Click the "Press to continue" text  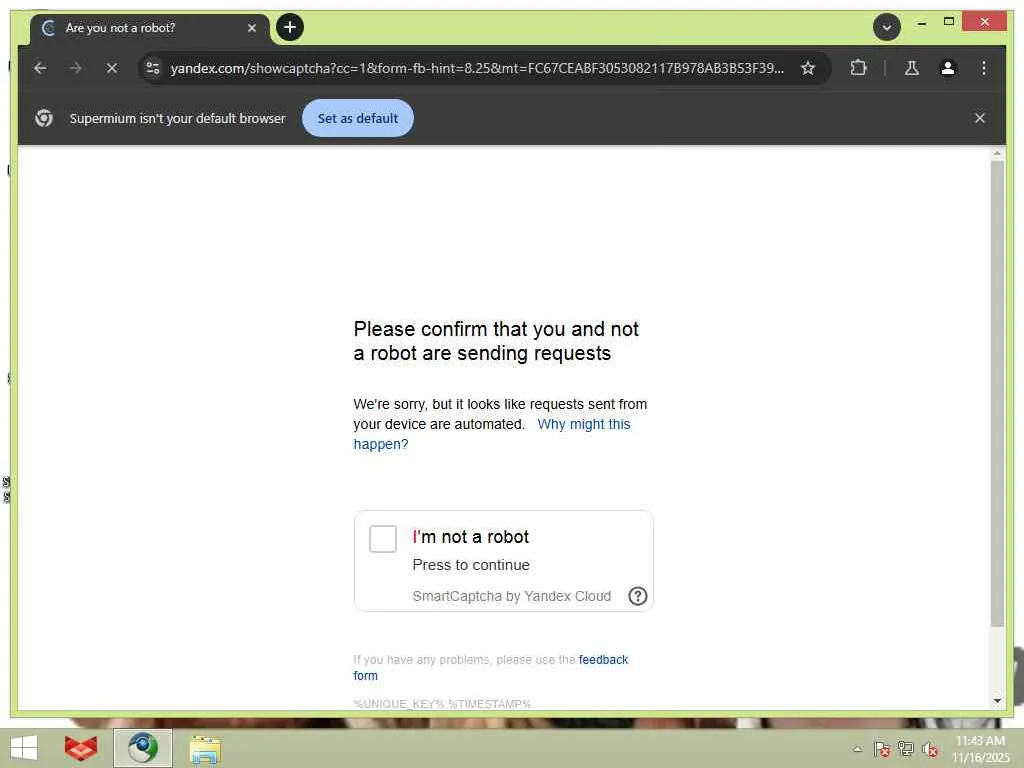[471, 565]
